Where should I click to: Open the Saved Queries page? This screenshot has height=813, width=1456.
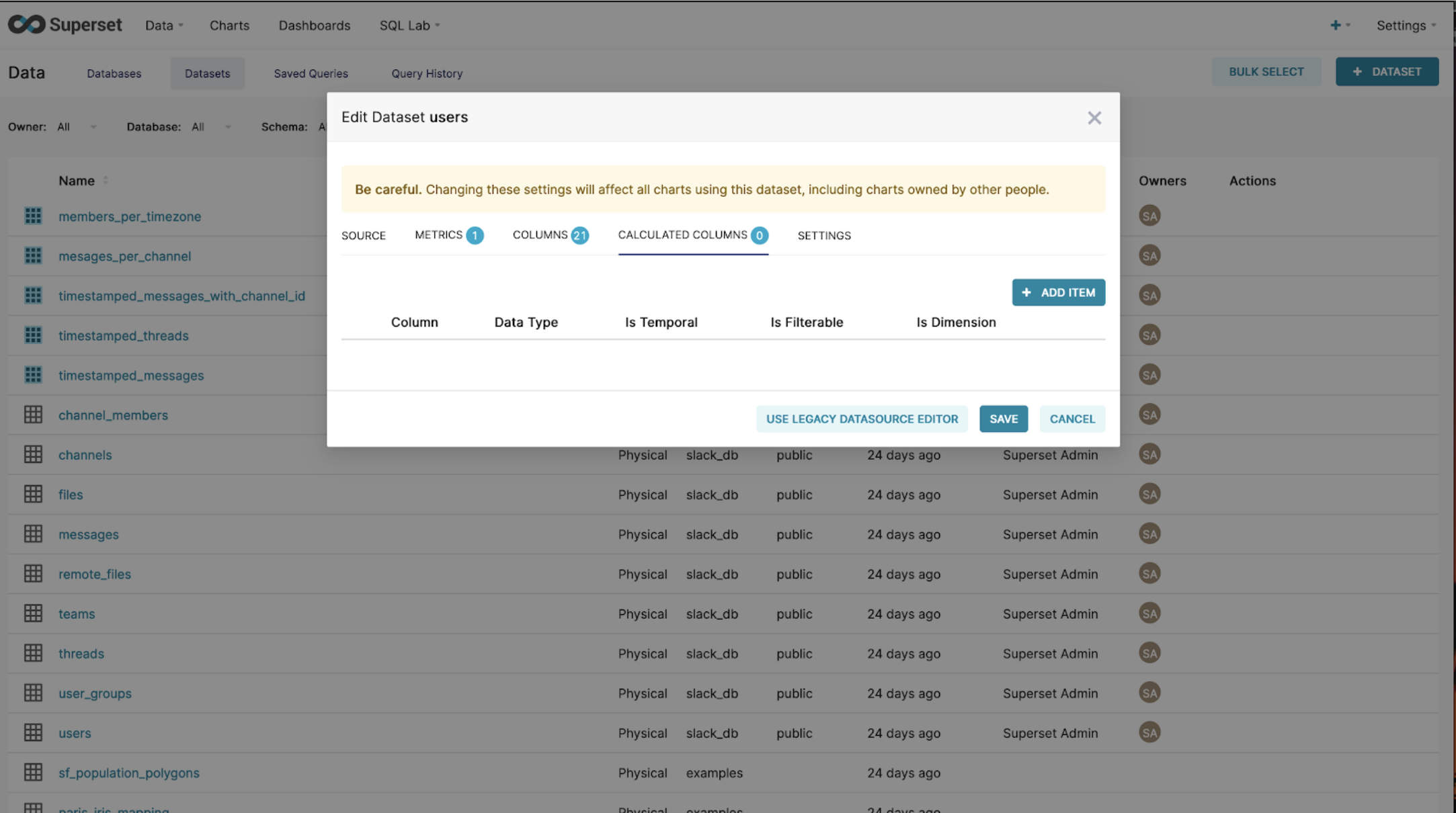pyautogui.click(x=311, y=74)
